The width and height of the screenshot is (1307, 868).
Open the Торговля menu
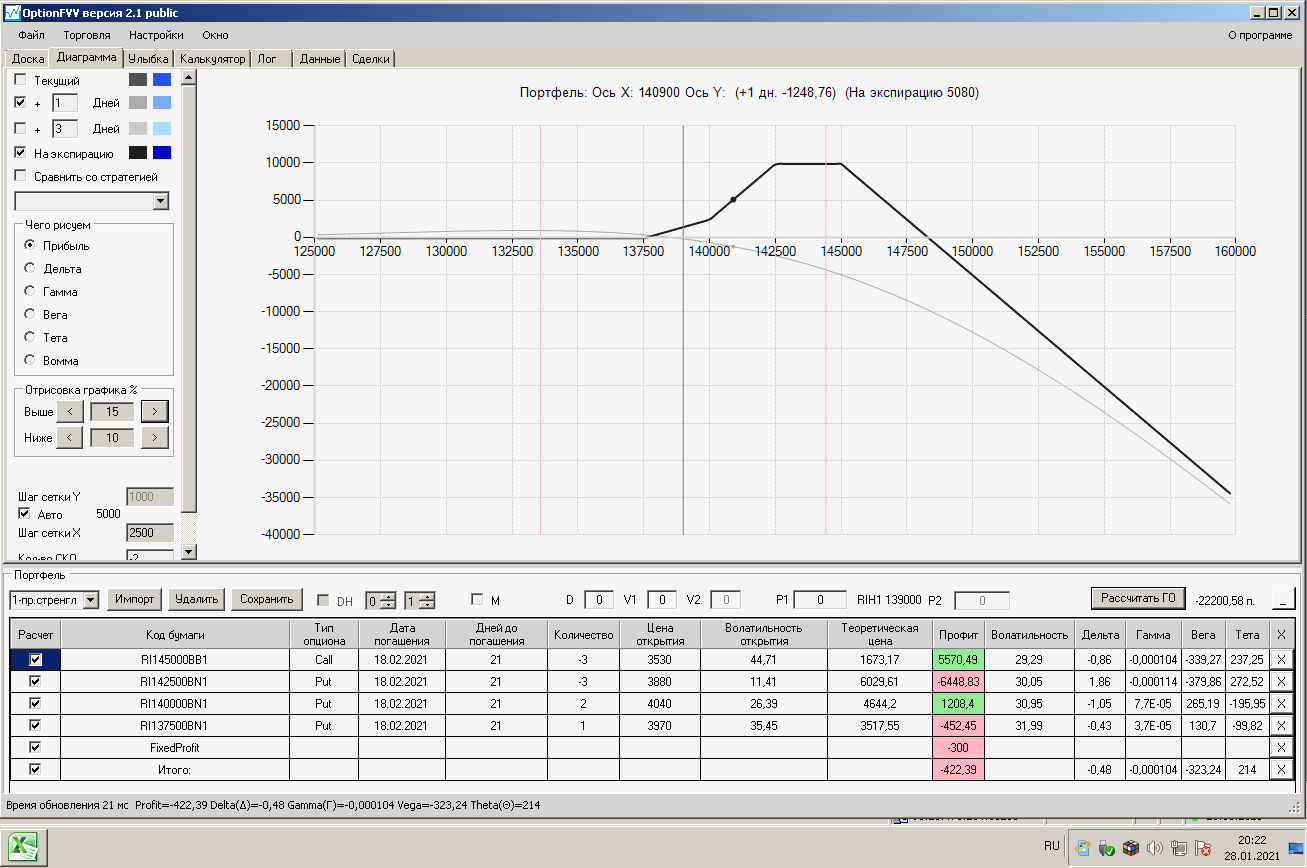(87, 35)
